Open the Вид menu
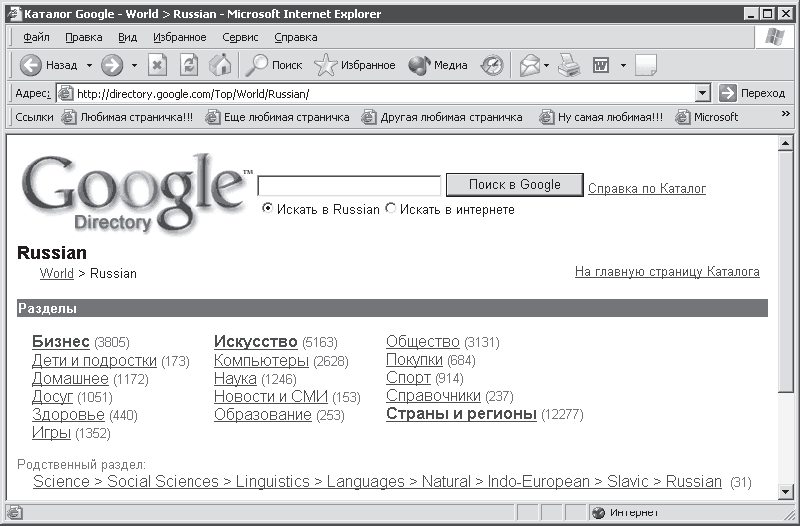Image resolution: width=800 pixels, height=526 pixels. 127,37
